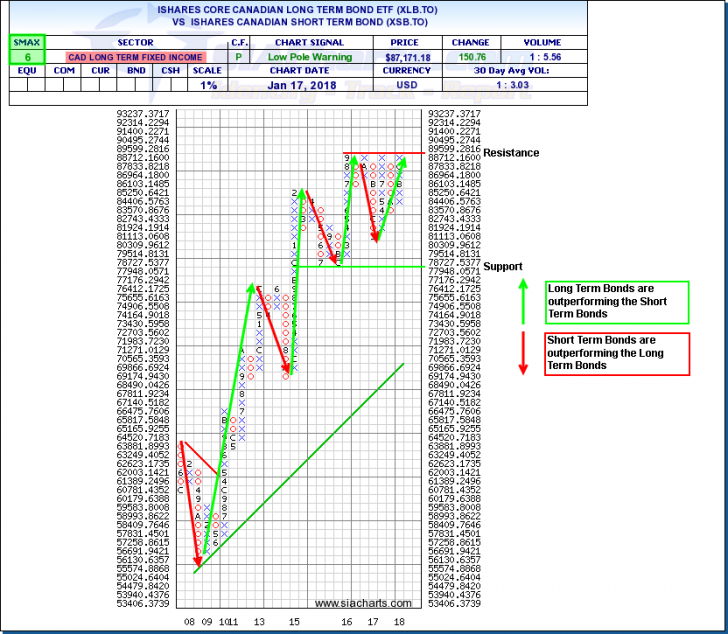Select the SMAX score value 6
728x634 pixels.
27,57
